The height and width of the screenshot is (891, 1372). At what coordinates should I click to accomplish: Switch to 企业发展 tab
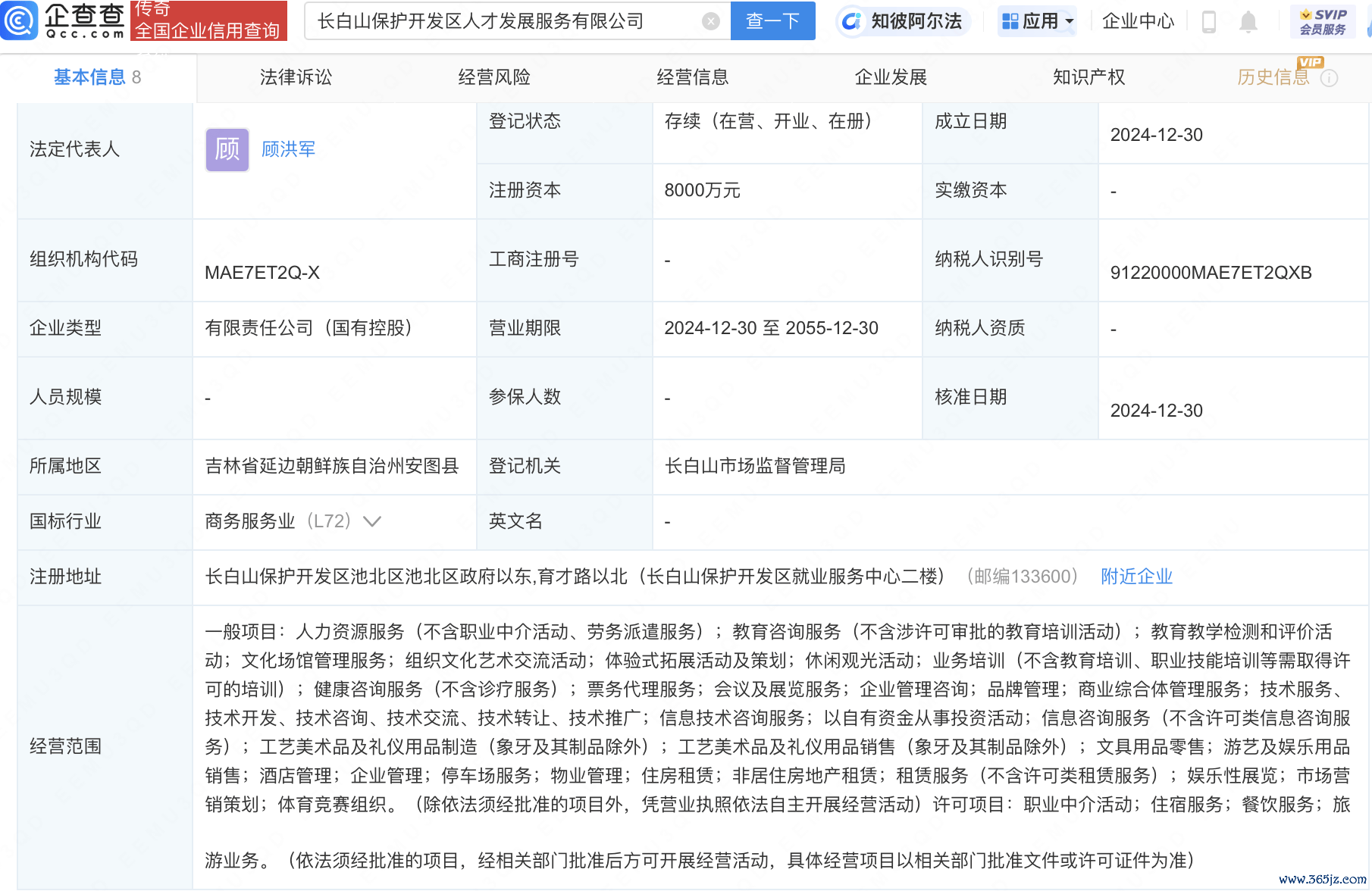point(891,77)
